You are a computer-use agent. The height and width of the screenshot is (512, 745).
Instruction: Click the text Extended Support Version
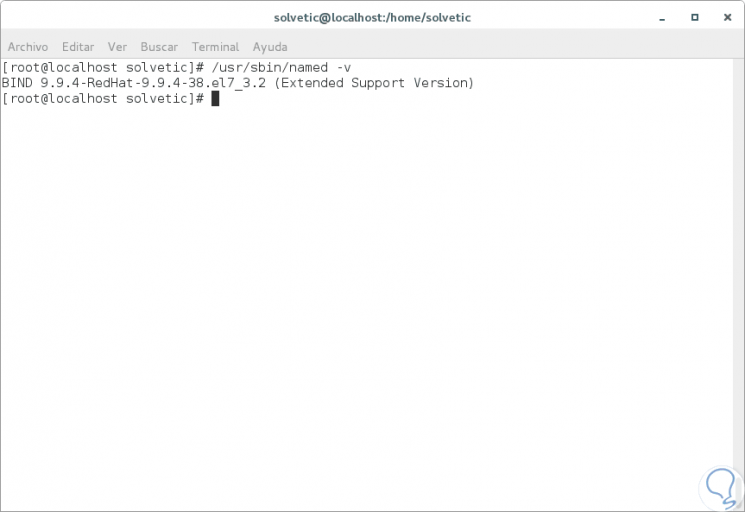(x=374, y=83)
